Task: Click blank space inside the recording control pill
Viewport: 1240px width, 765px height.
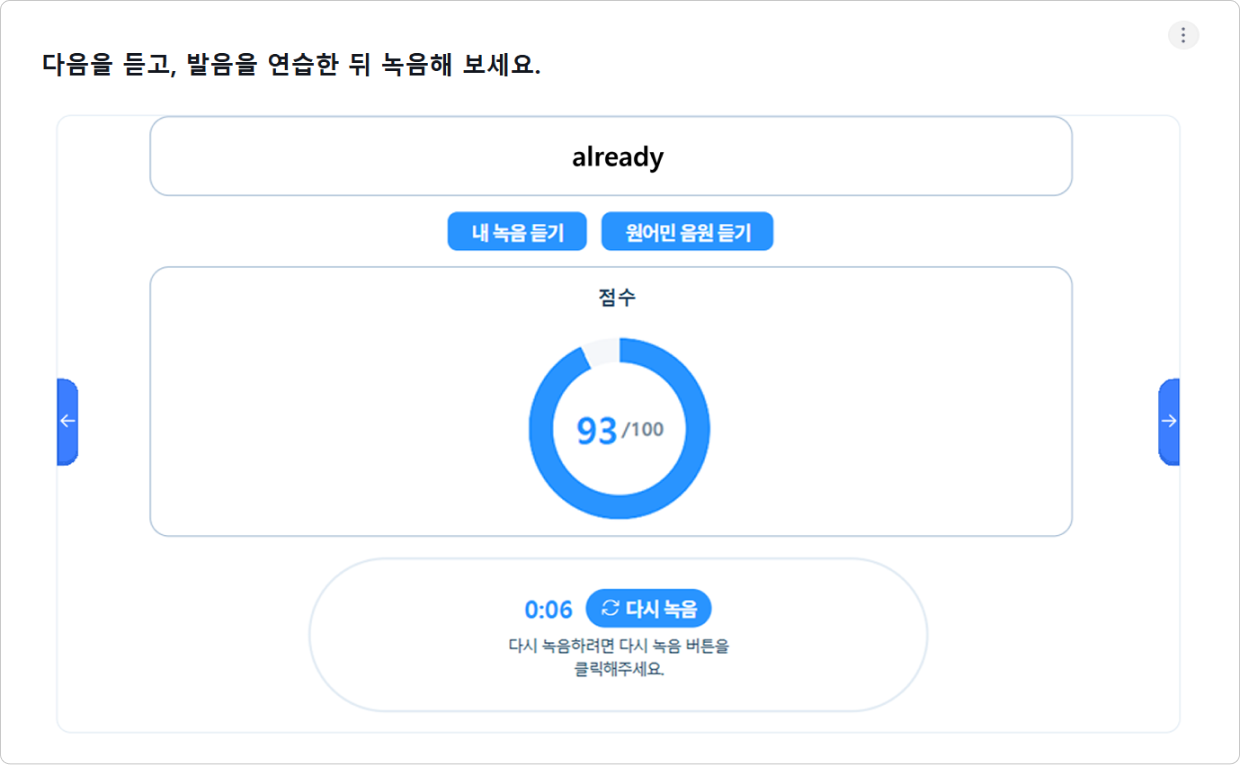Action: click(400, 635)
